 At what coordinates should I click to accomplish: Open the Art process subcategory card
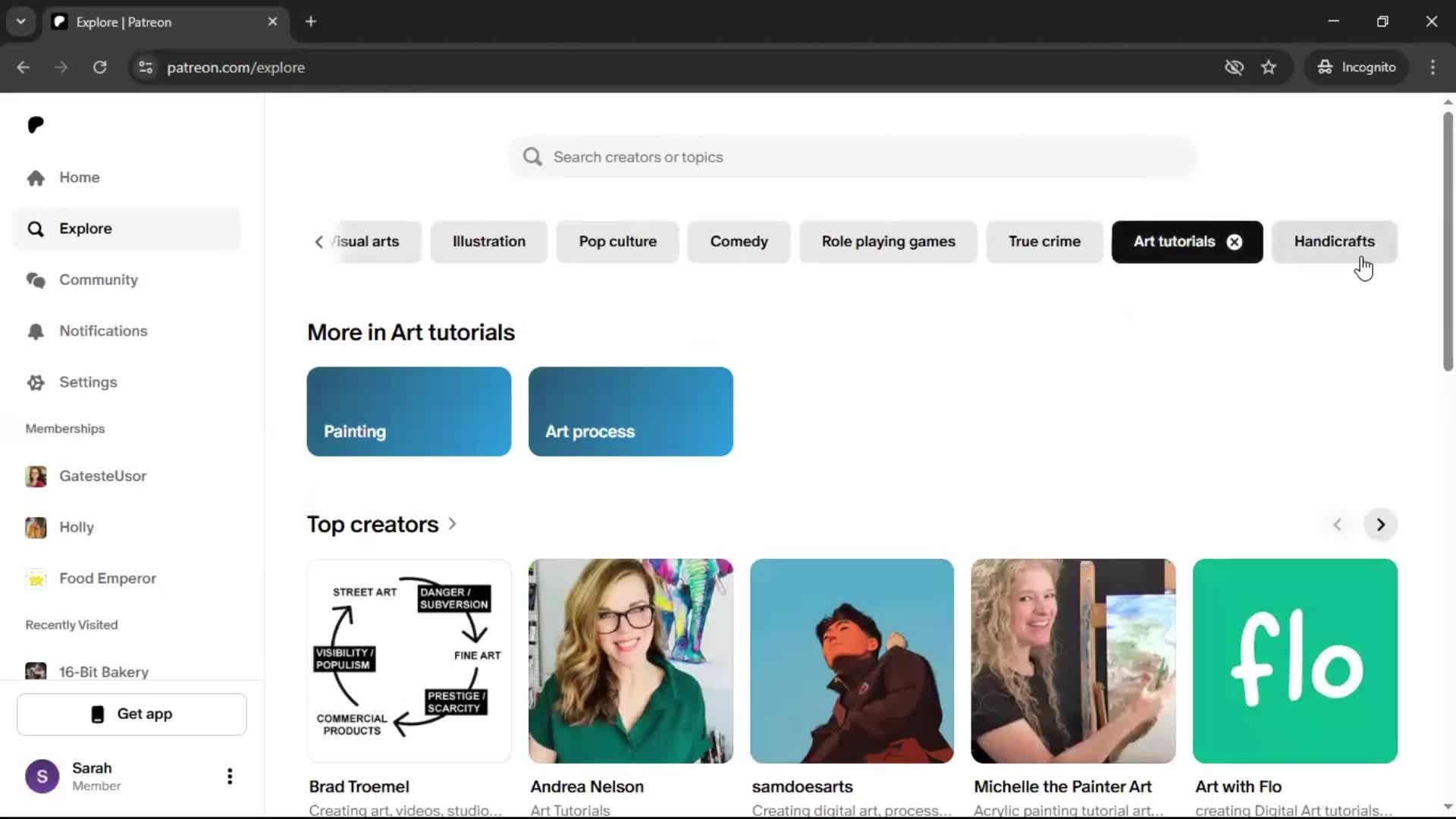[631, 412]
